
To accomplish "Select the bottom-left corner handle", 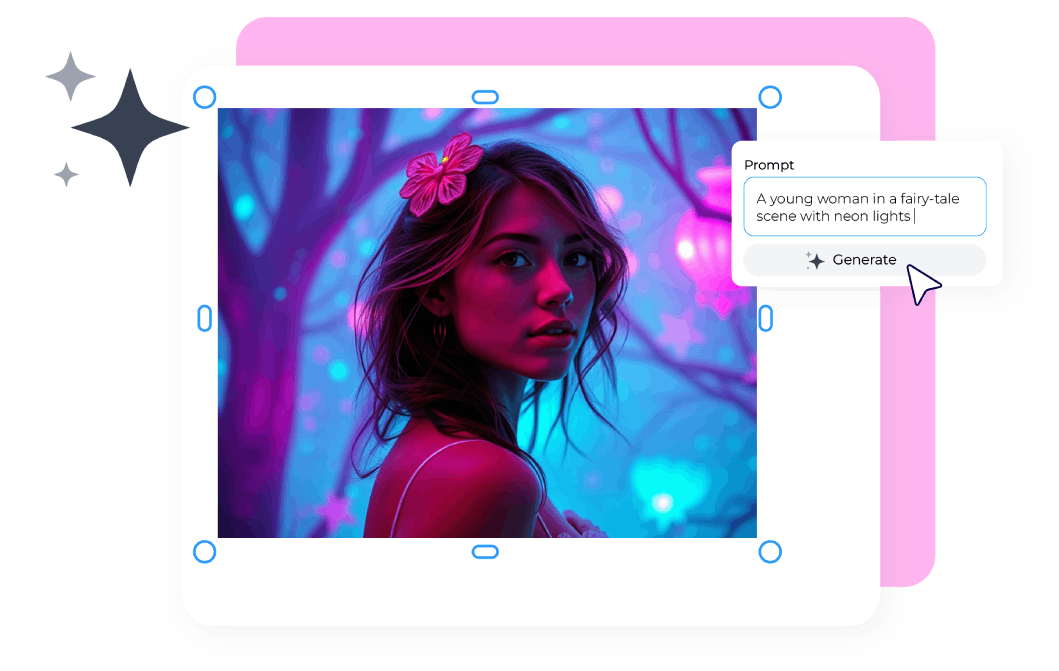I will click(x=204, y=550).
